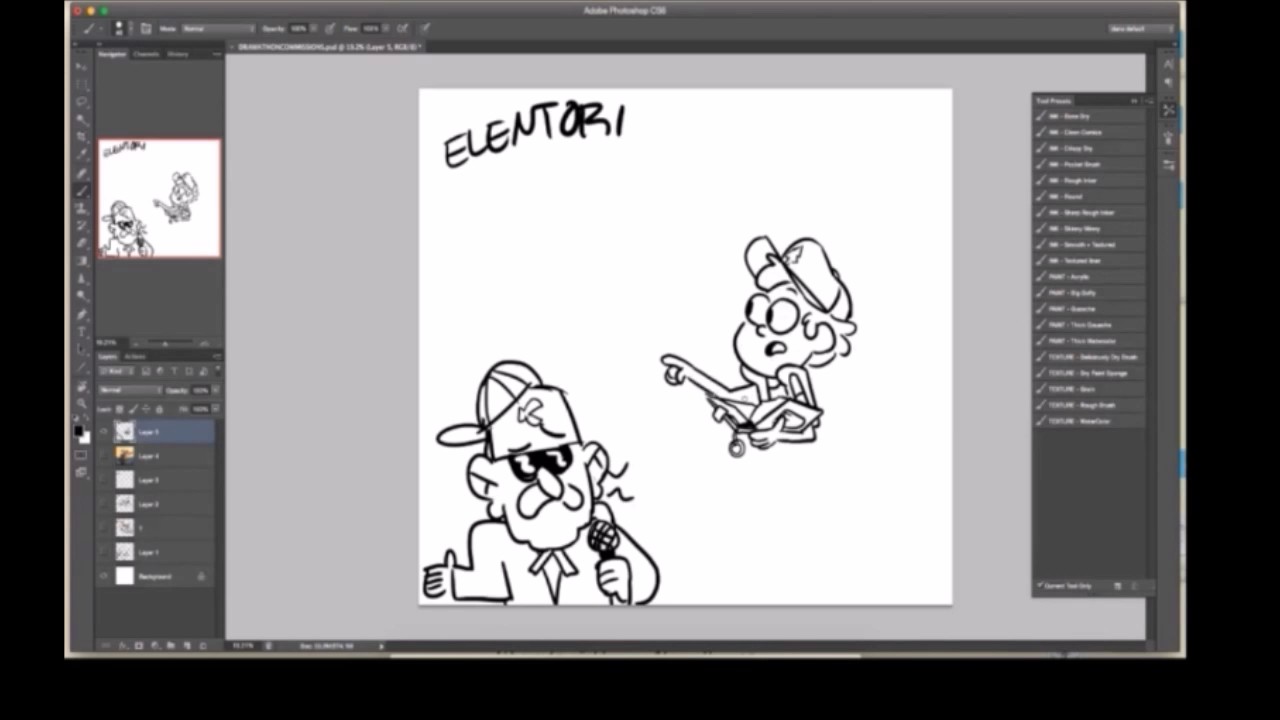Image resolution: width=1280 pixels, height=720 pixels.
Task: Hide Layer 5 using its eye icon
Action: coord(104,432)
